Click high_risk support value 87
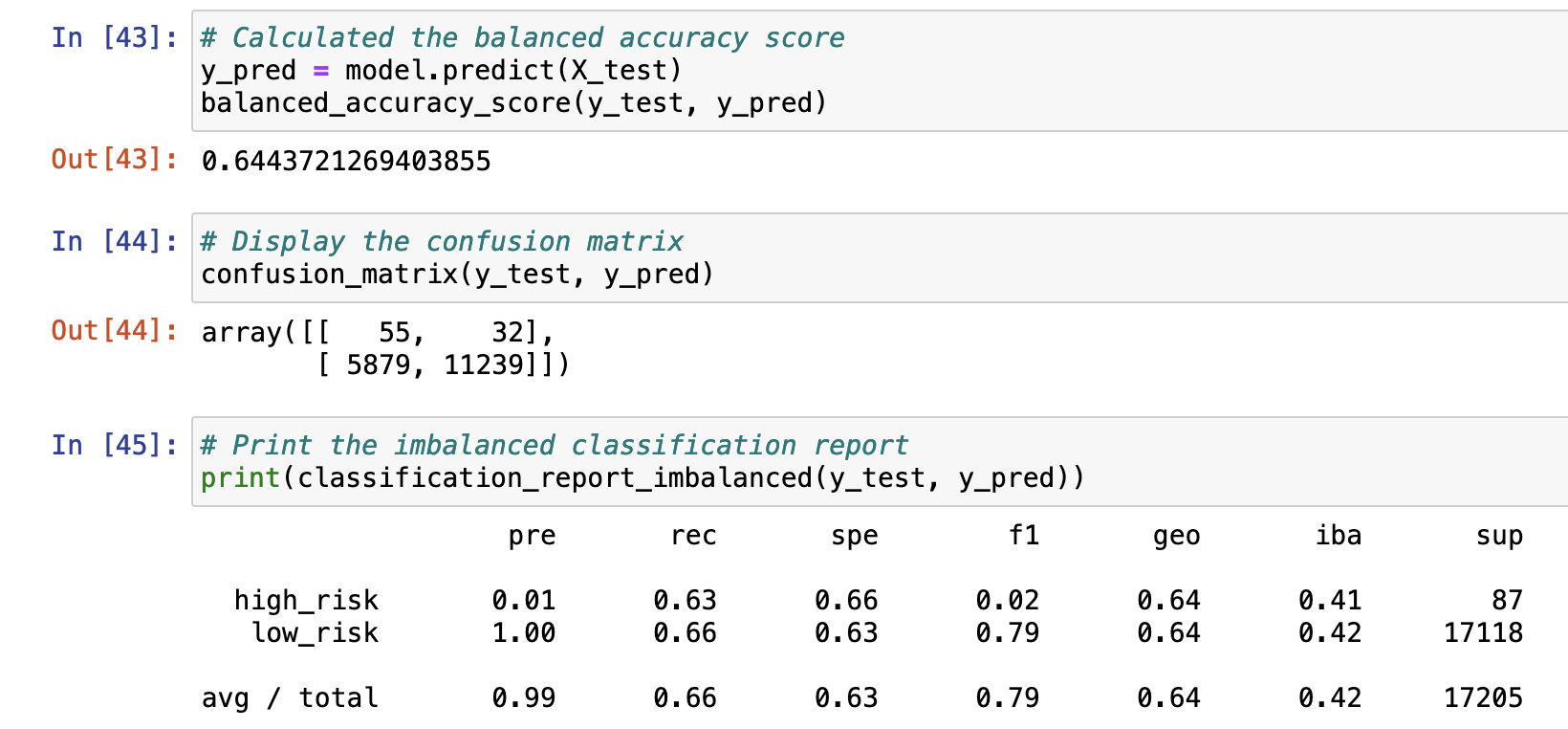 pyautogui.click(x=1508, y=601)
